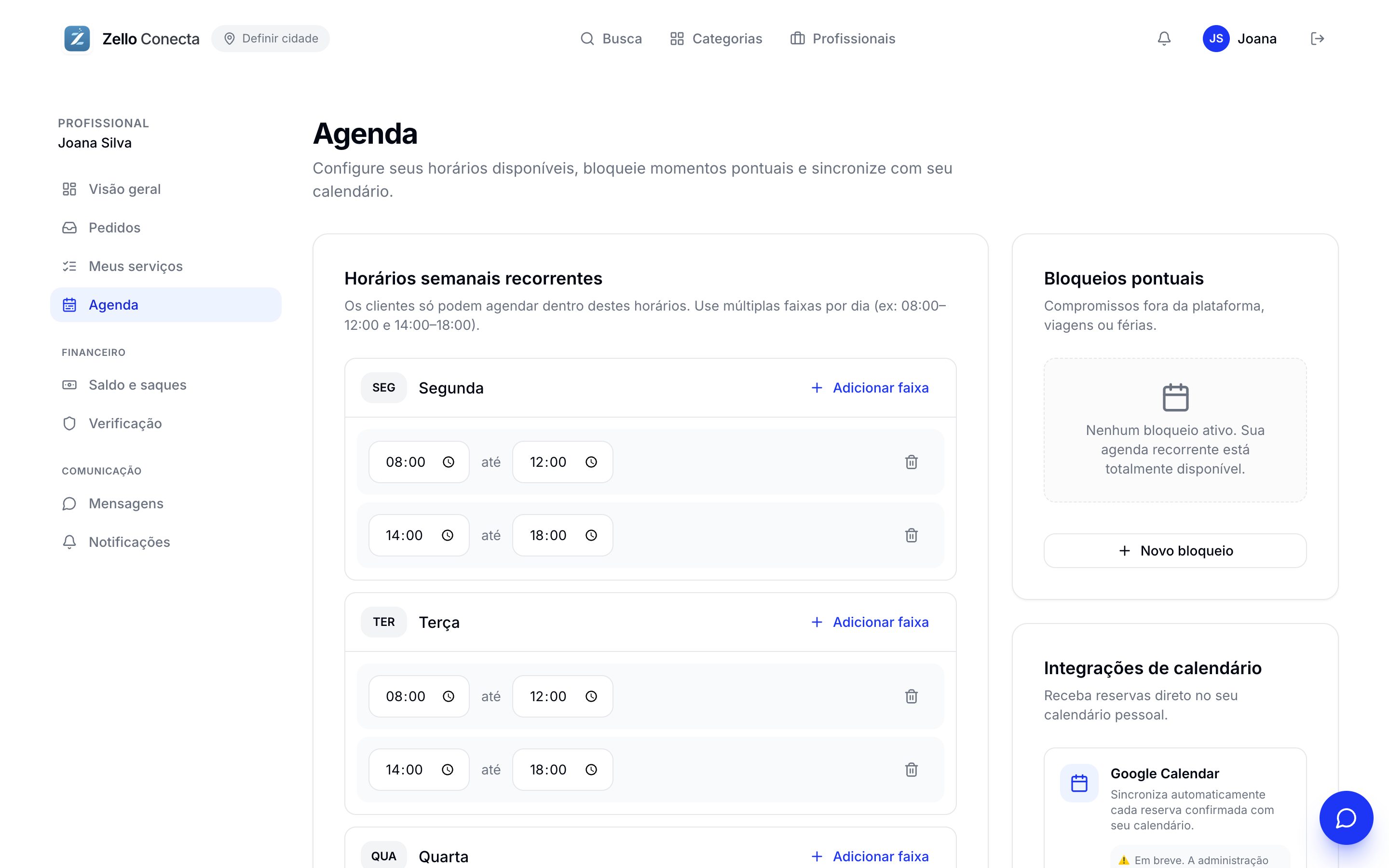The image size is (1389, 868).
Task: Open Verificação in sidebar
Action: click(166, 423)
